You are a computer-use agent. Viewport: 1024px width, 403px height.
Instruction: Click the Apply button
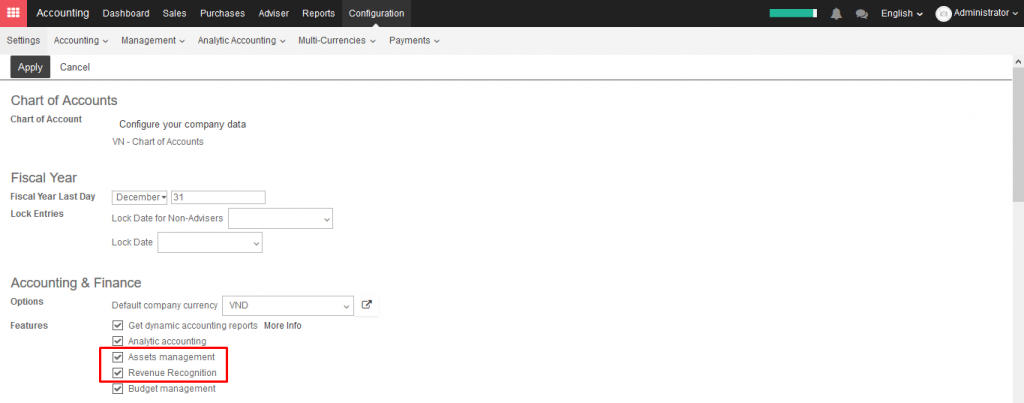[x=30, y=67]
